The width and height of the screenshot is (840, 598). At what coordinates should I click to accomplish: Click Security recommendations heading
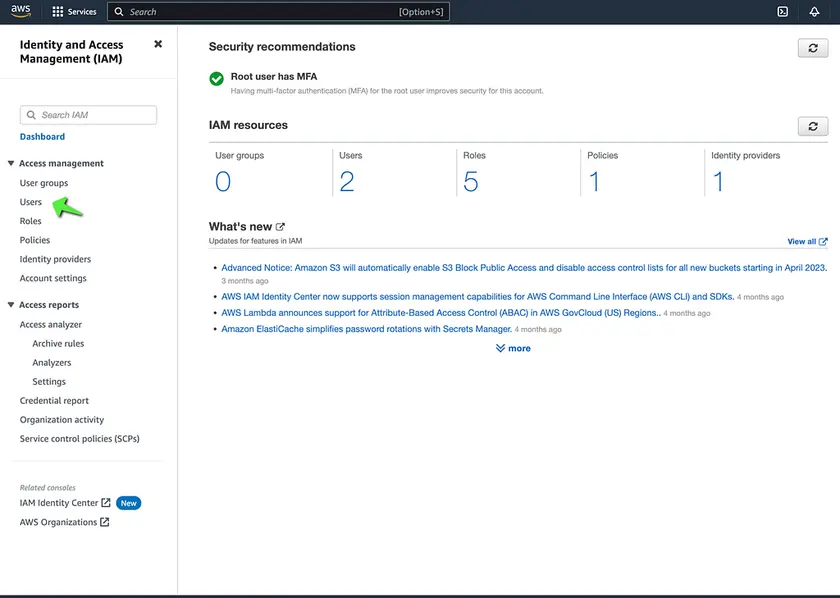coord(282,47)
